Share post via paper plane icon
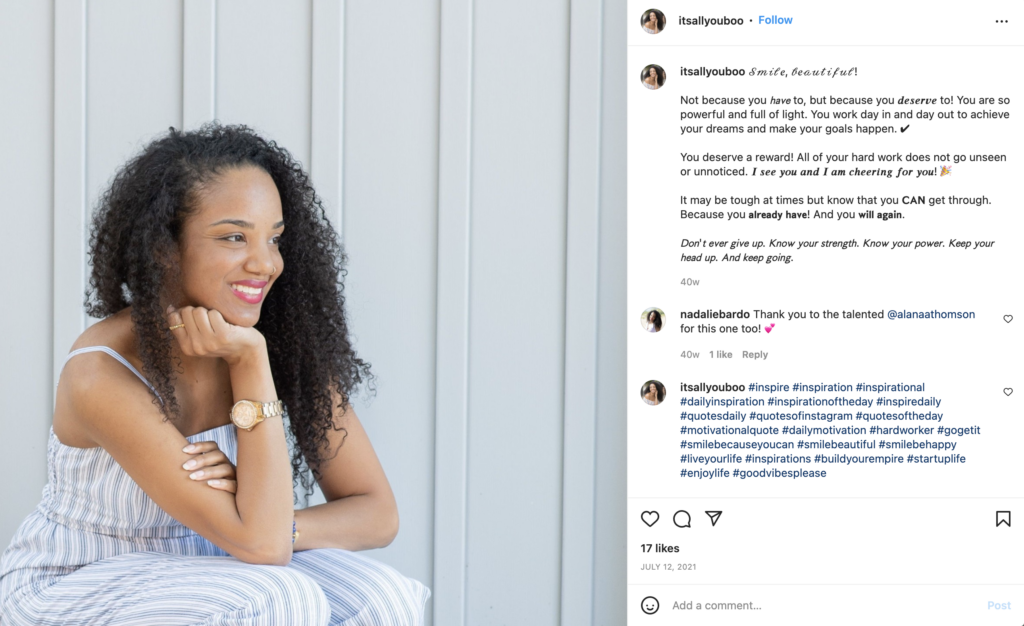The image size is (1024, 626). coord(714,518)
